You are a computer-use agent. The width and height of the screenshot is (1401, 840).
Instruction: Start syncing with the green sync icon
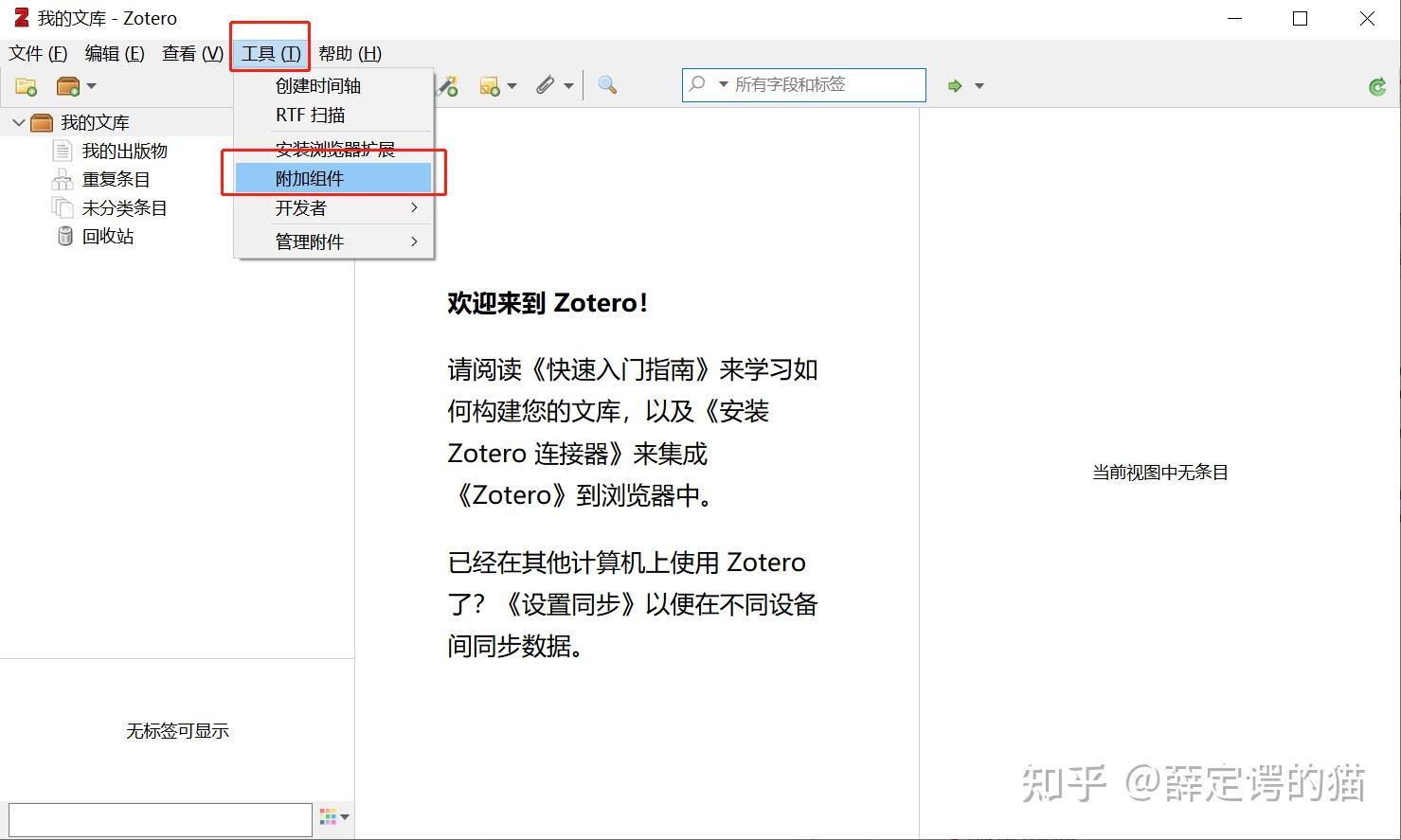pyautogui.click(x=1376, y=86)
